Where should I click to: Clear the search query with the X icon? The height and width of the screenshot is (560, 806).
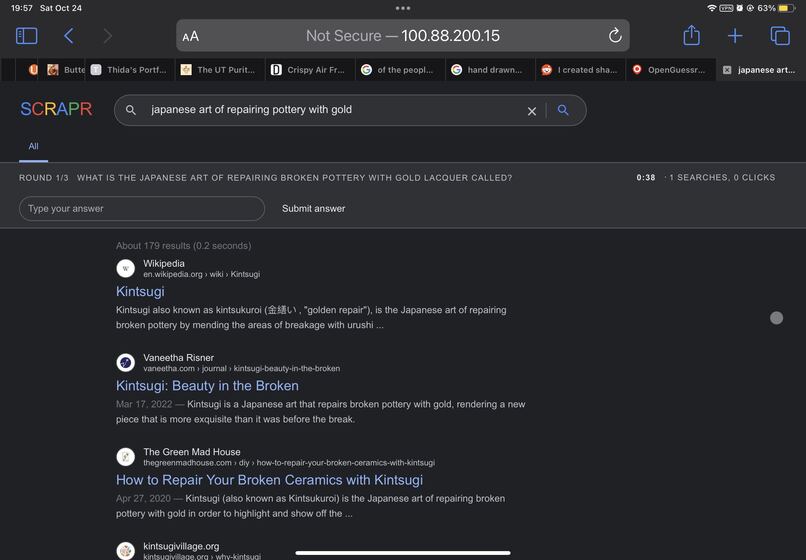tap(532, 111)
